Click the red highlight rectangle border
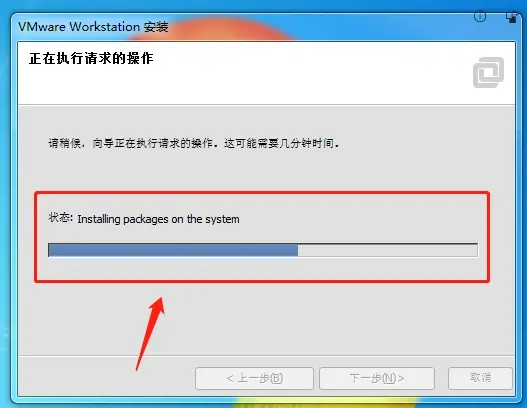Viewport: 527px width, 408px height. pyautogui.click(x=262, y=193)
